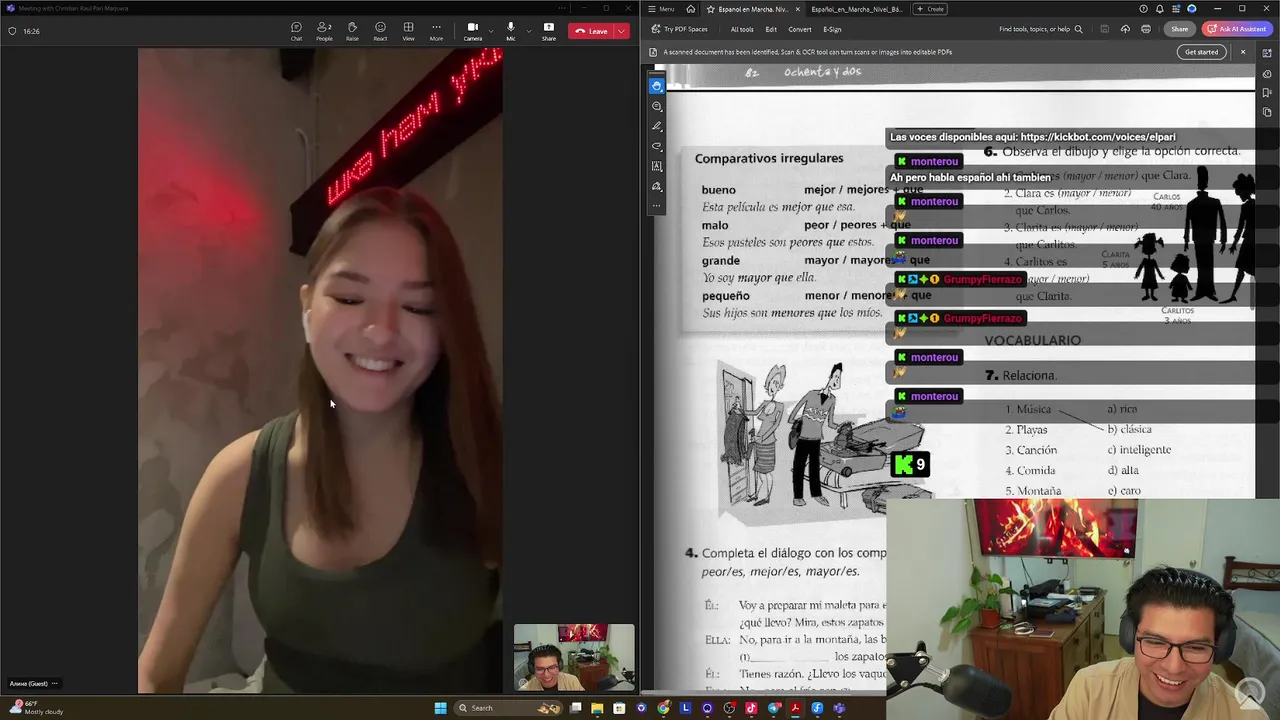Open the Acrobat right-side pages panel icon
Image resolution: width=1280 pixels, height=720 pixels.
click(x=1267, y=112)
